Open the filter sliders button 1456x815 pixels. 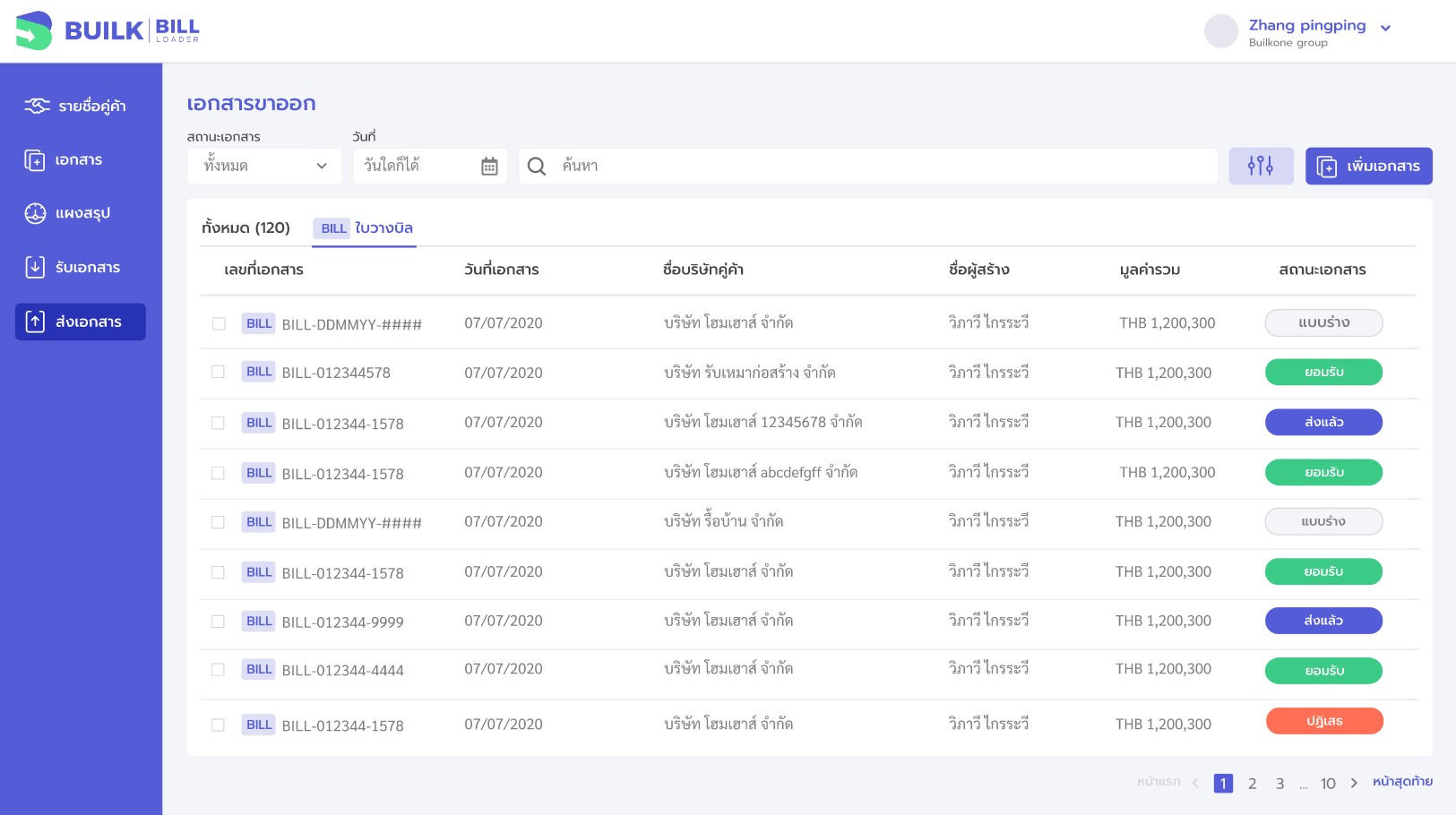[x=1260, y=166]
